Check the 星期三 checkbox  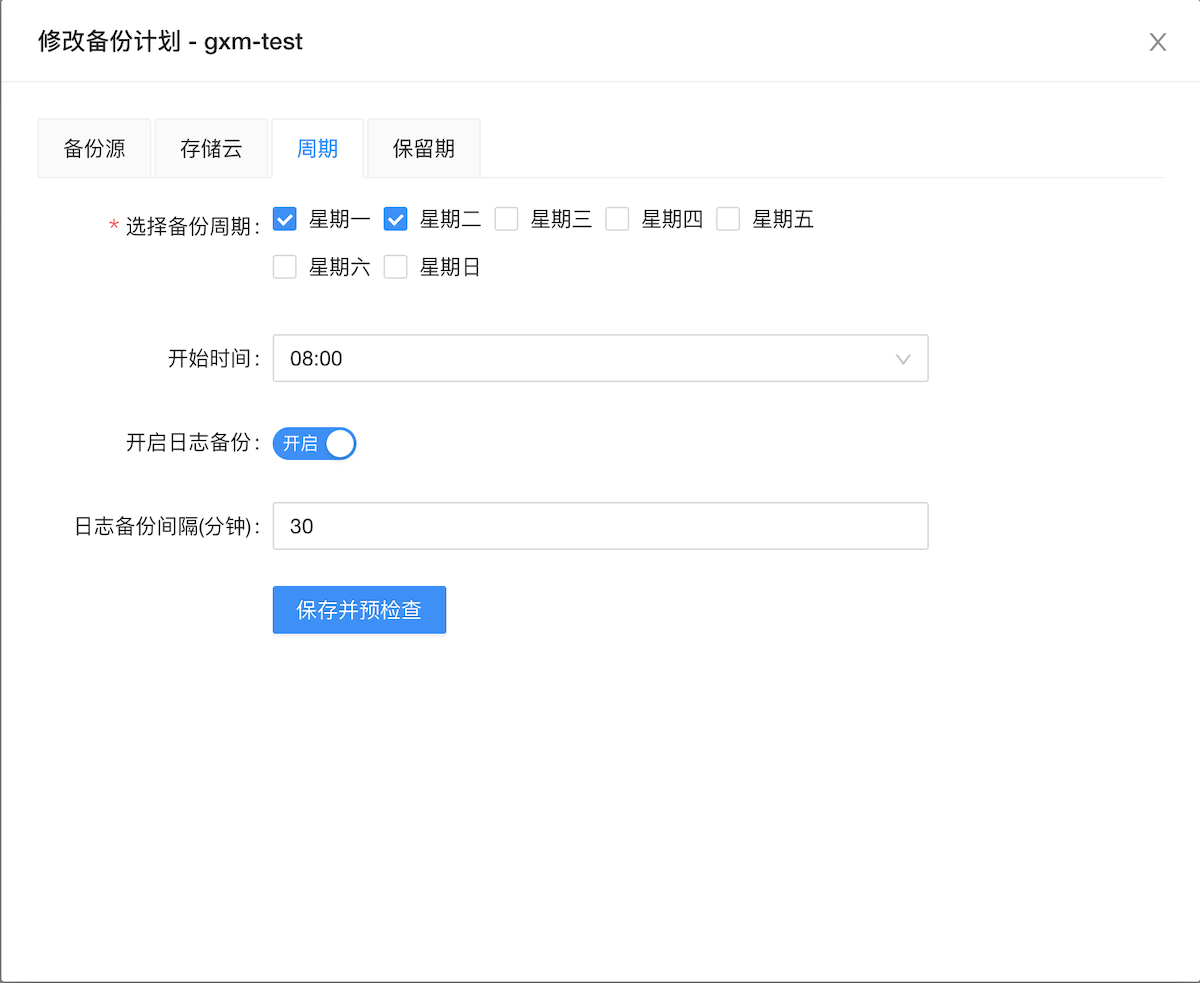(x=506, y=219)
